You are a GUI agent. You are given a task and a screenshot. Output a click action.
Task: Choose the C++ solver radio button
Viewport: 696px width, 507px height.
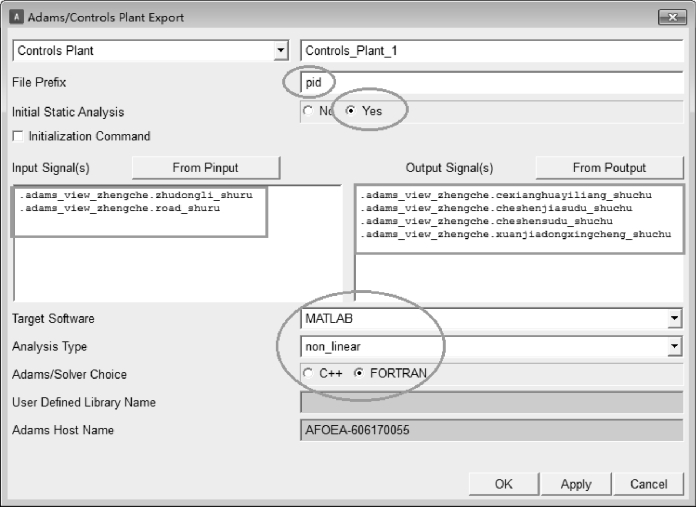pyautogui.click(x=308, y=373)
